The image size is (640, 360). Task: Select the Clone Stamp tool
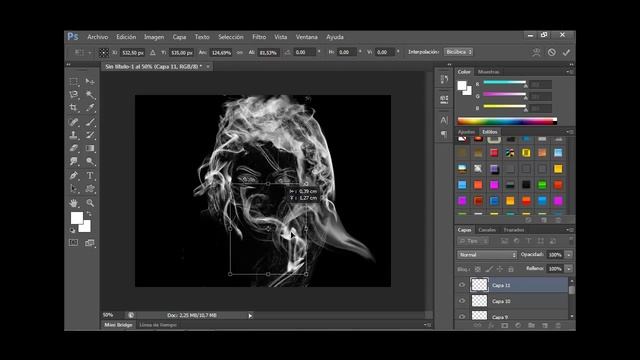73,135
